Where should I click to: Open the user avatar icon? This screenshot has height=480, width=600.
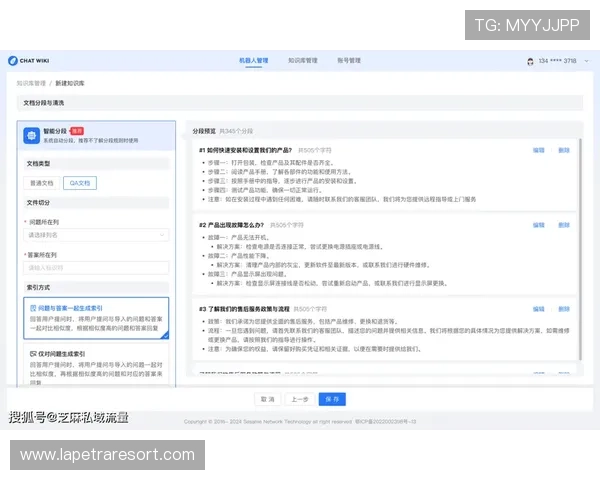pyautogui.click(x=530, y=61)
